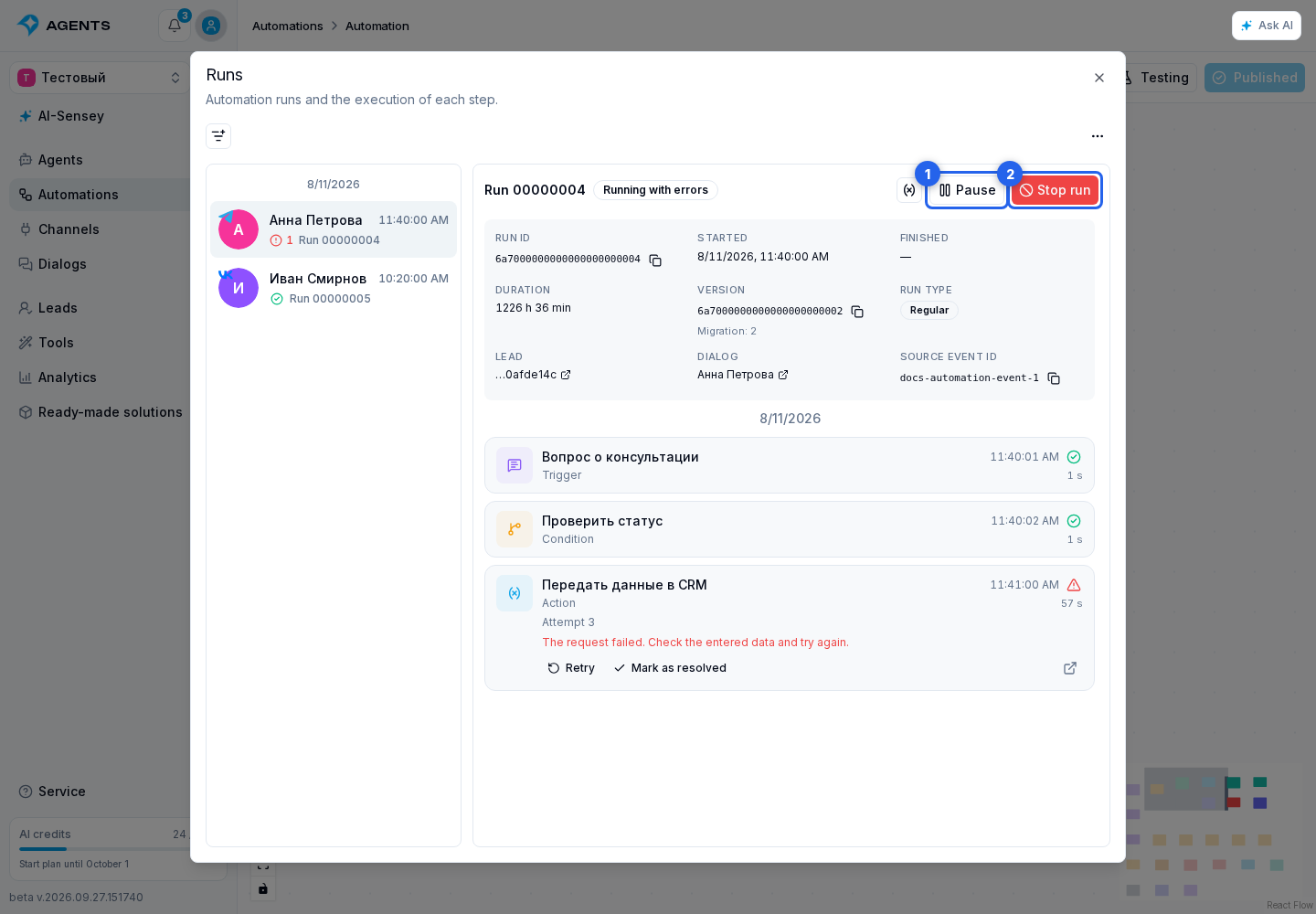1316x914 pixels.
Task: Go to the Agents section
Action: 100,160
